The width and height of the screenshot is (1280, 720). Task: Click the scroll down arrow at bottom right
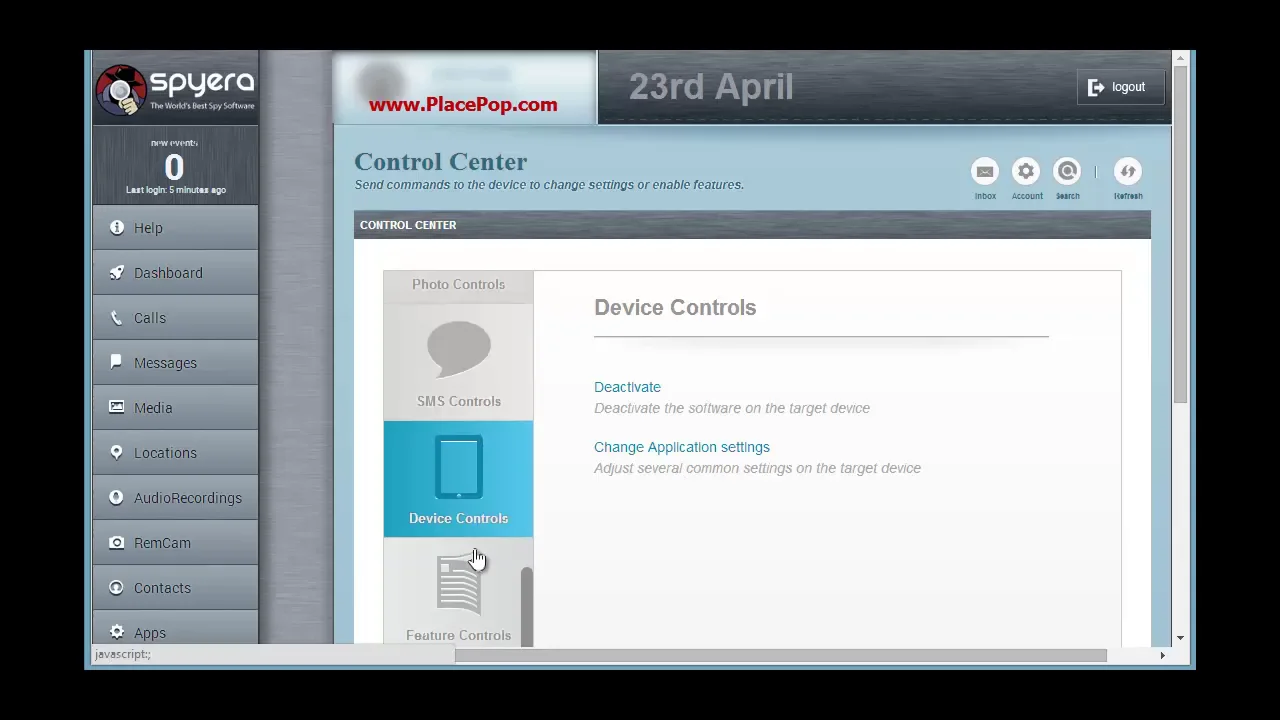pos(1181,637)
